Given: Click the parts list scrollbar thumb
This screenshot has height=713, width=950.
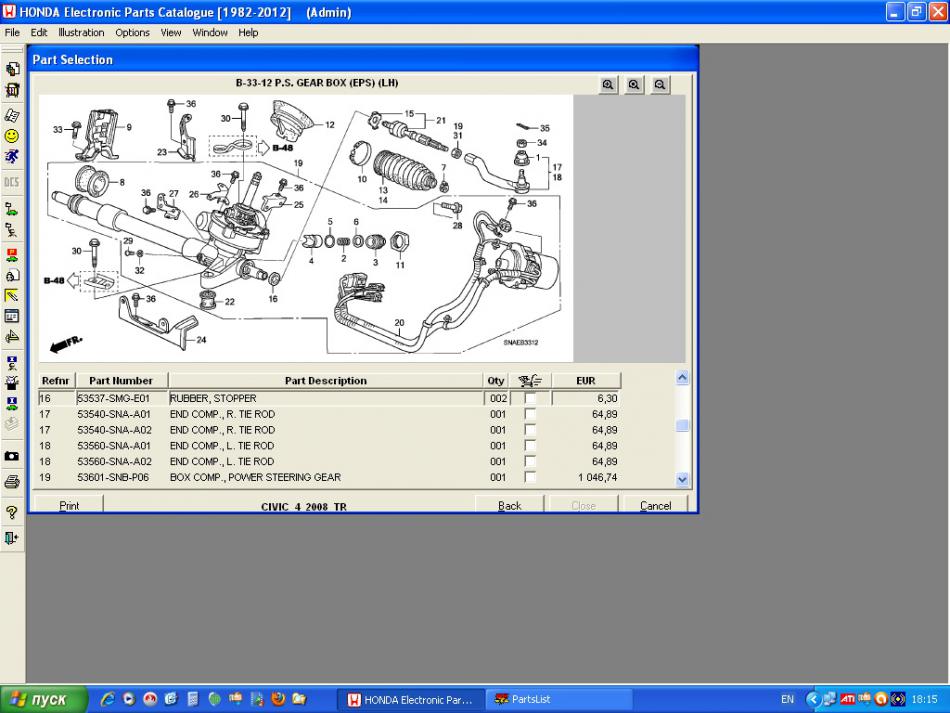Looking at the screenshot, I should click(x=682, y=425).
